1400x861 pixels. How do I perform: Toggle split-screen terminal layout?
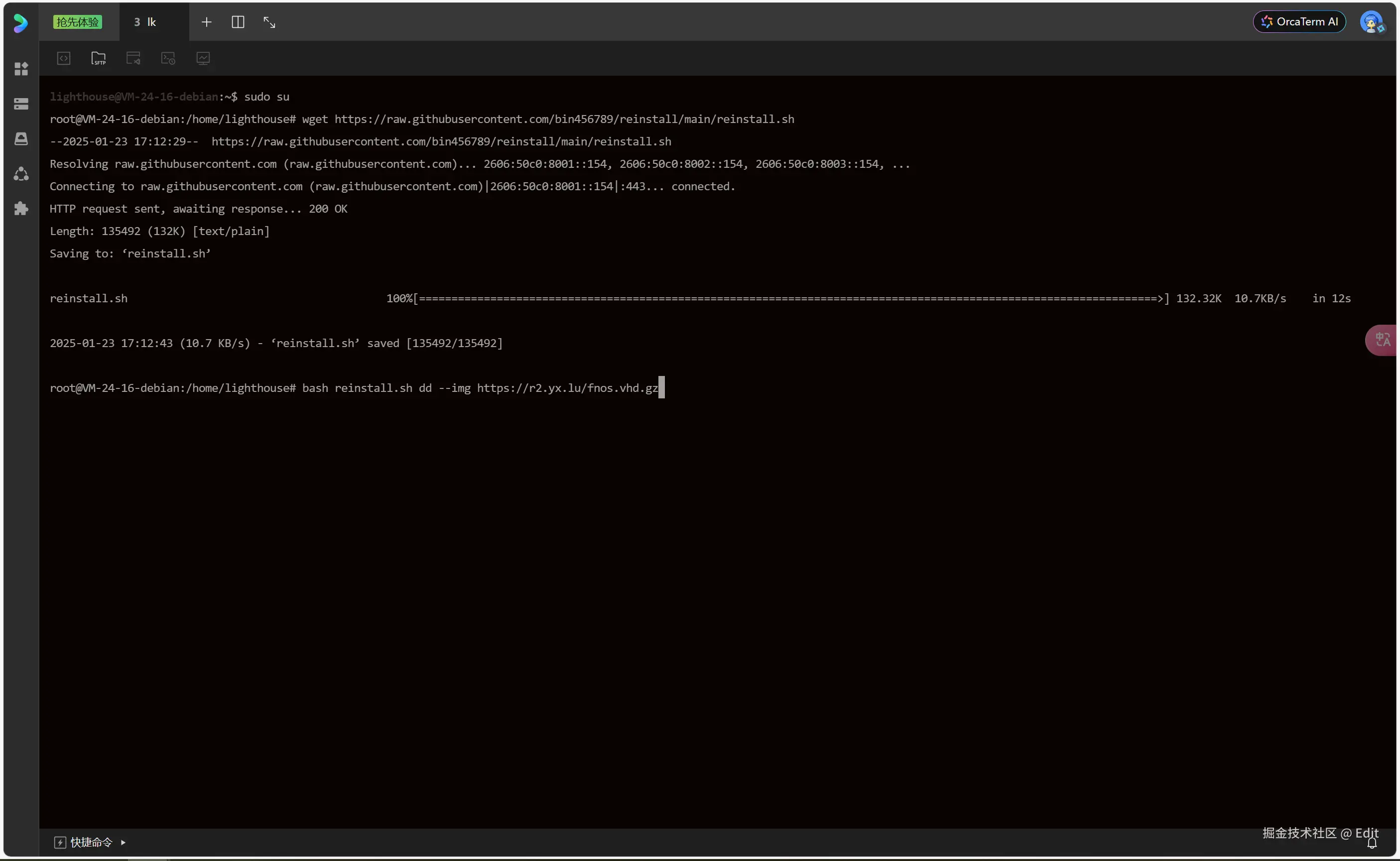pyautogui.click(x=238, y=22)
